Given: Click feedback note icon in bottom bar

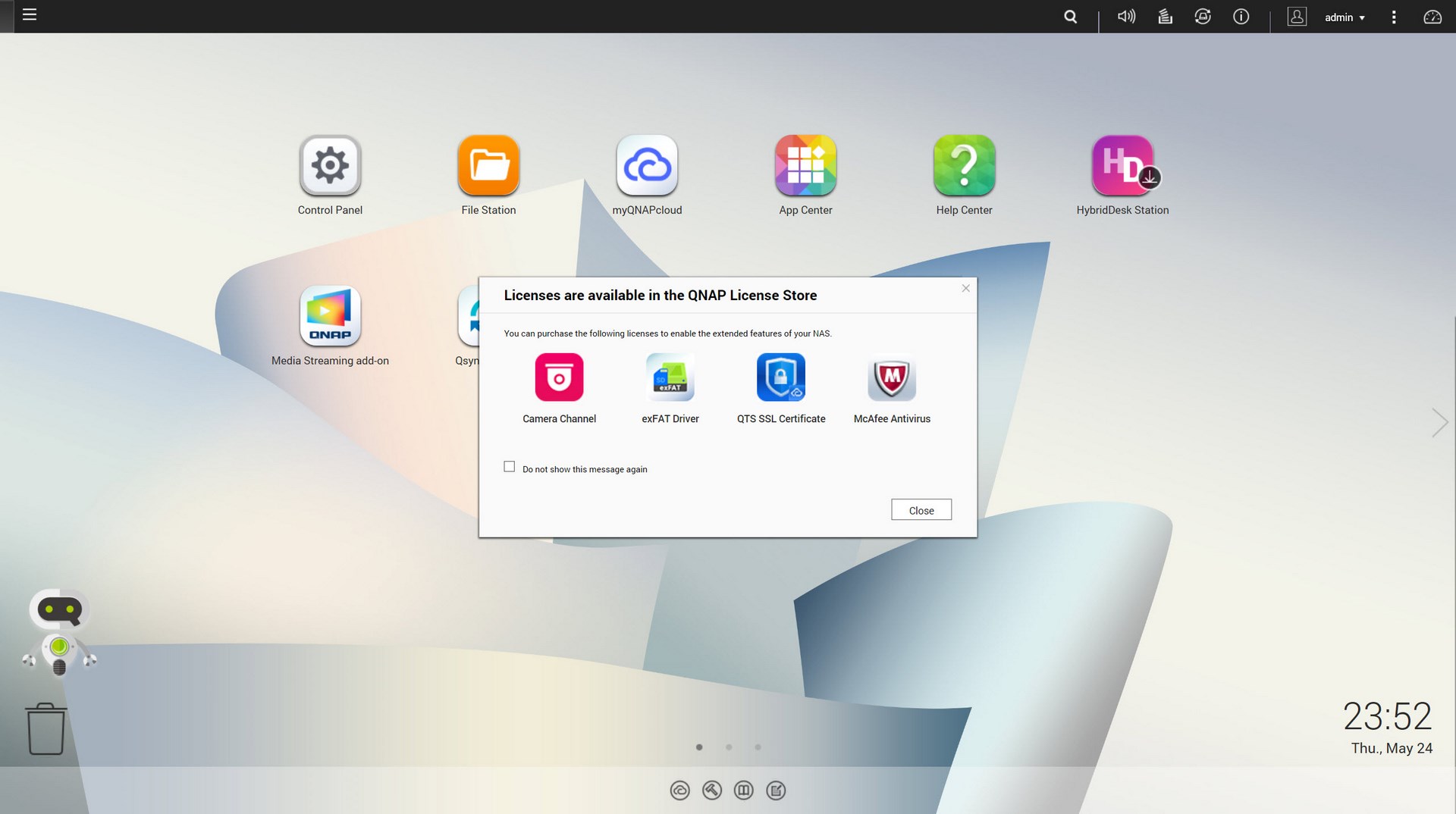Looking at the screenshot, I should 776,791.
